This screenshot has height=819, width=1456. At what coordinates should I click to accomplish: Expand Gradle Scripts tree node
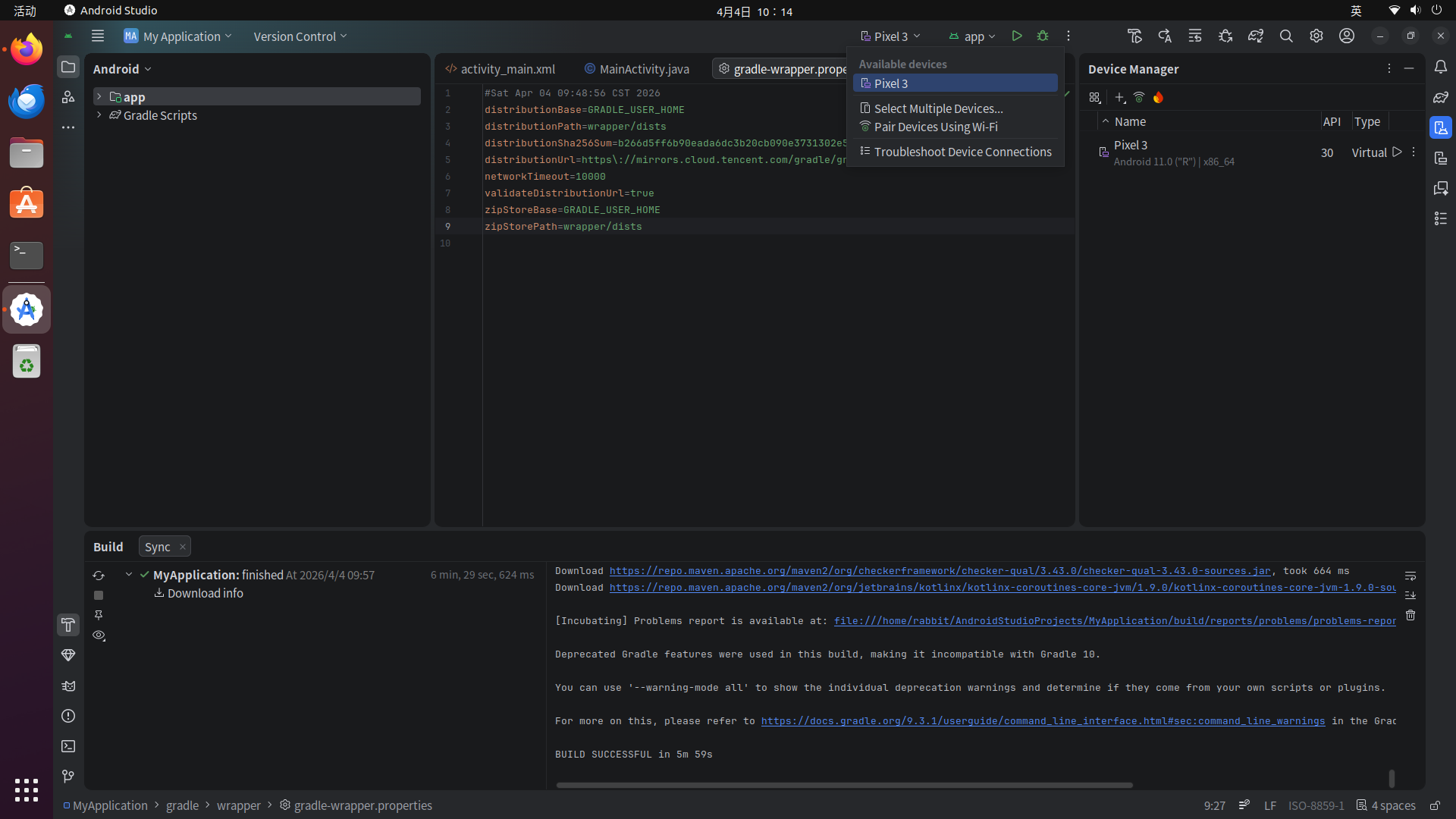pos(99,115)
